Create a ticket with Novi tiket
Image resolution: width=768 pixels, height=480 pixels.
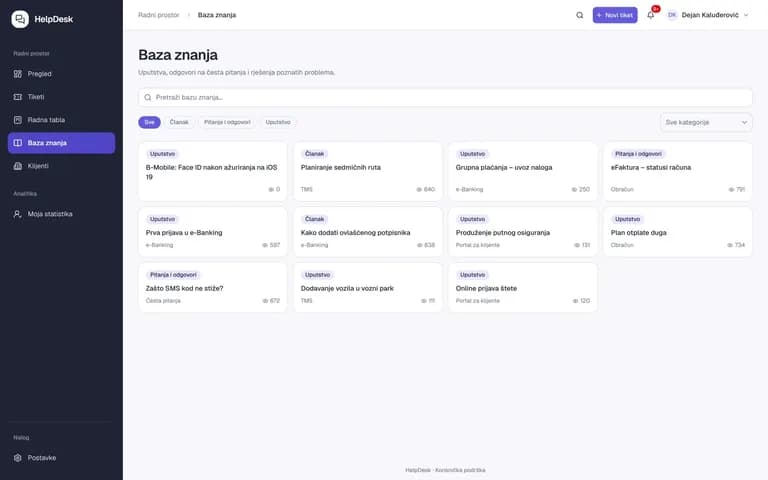click(x=615, y=15)
